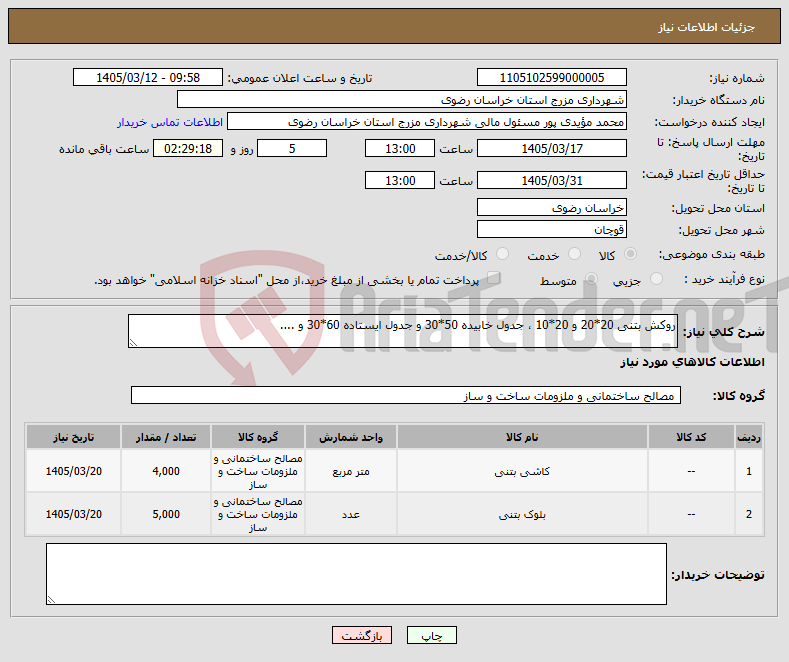Select the متوسط purchase type radio
Image resolution: width=789 pixels, height=662 pixels.
[591, 279]
